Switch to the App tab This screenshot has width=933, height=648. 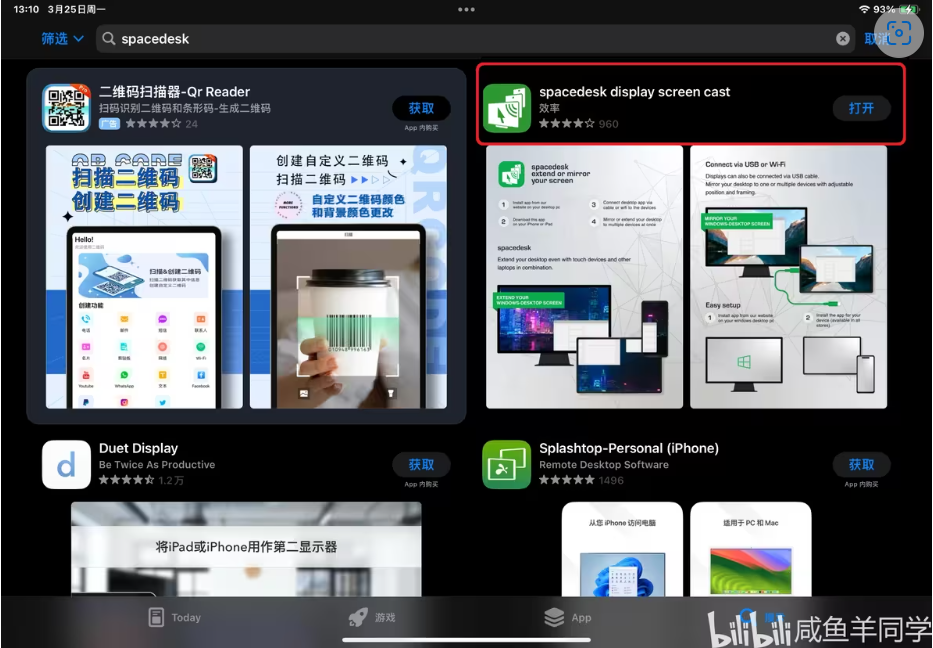[568, 617]
